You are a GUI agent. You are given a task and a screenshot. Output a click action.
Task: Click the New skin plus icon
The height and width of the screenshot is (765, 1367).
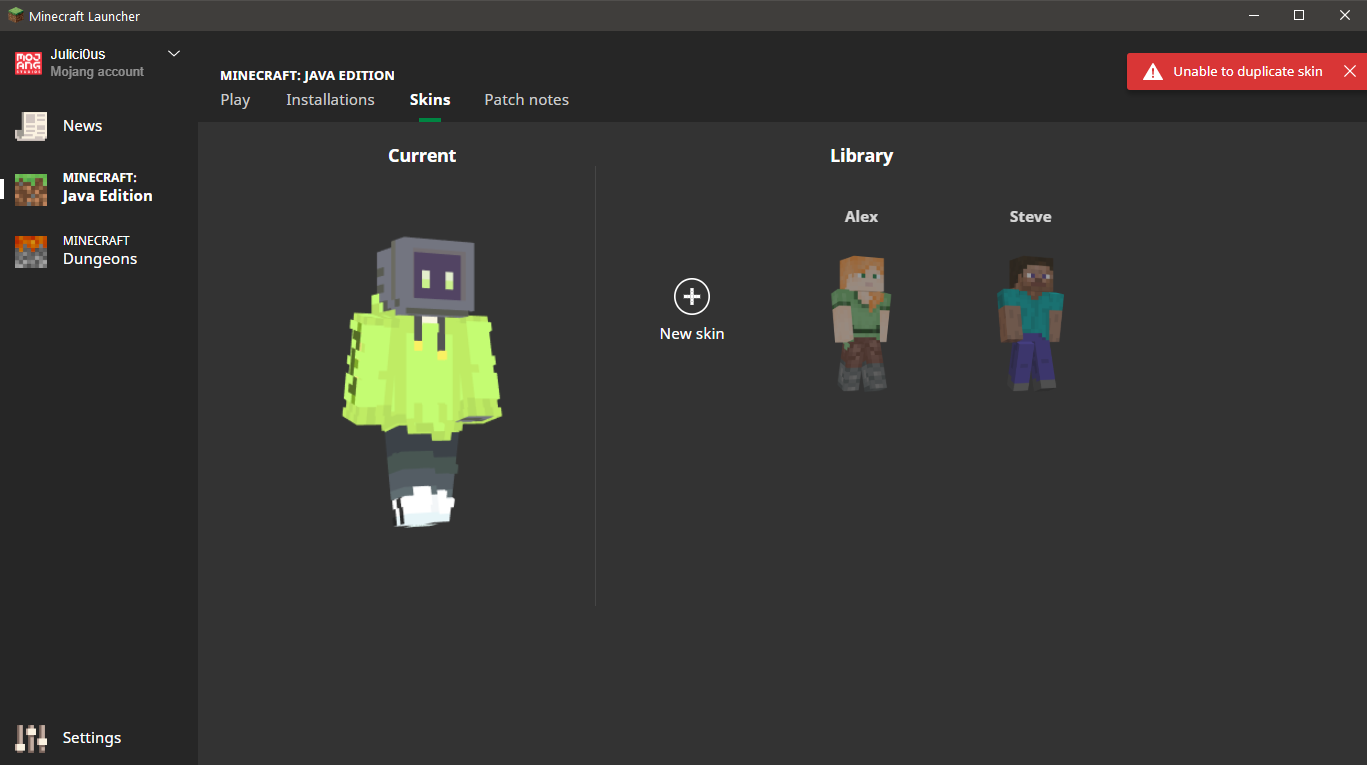(x=692, y=296)
